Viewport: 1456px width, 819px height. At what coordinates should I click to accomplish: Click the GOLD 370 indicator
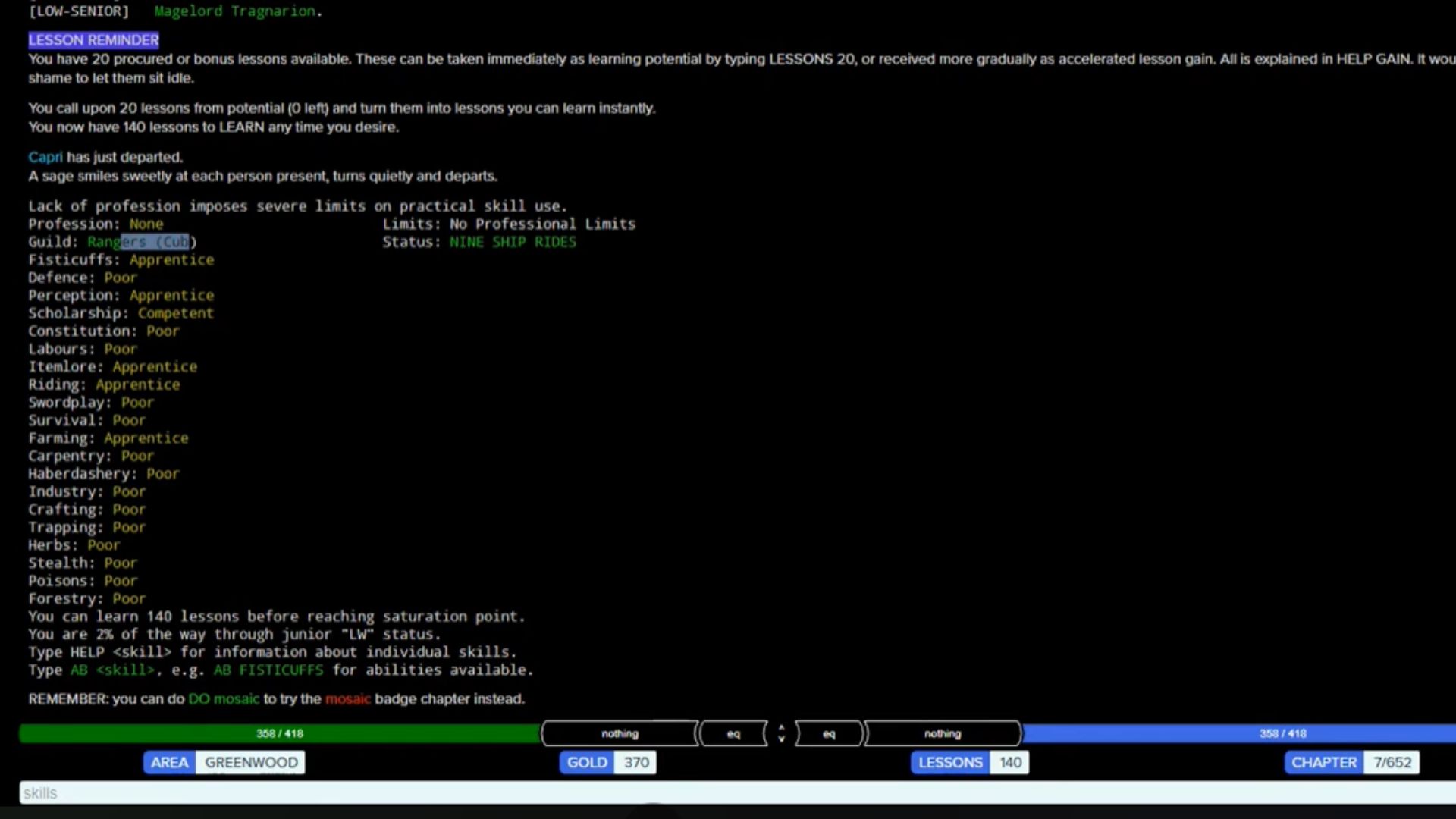[607, 762]
